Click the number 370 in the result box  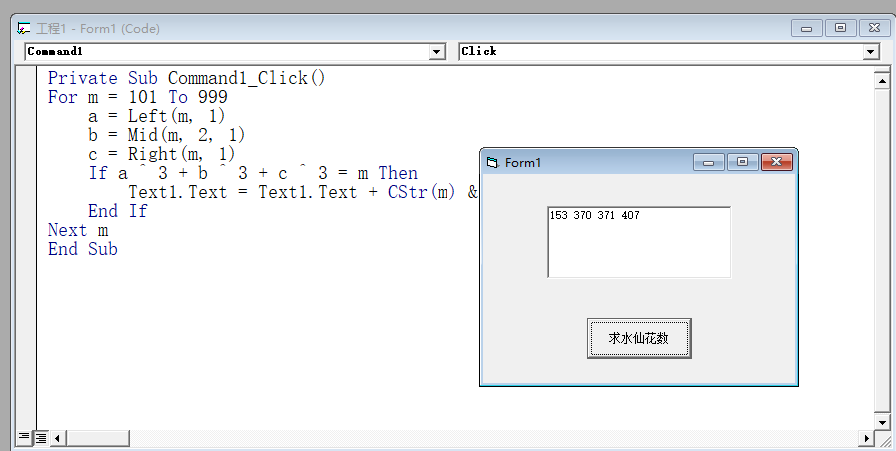click(x=582, y=215)
